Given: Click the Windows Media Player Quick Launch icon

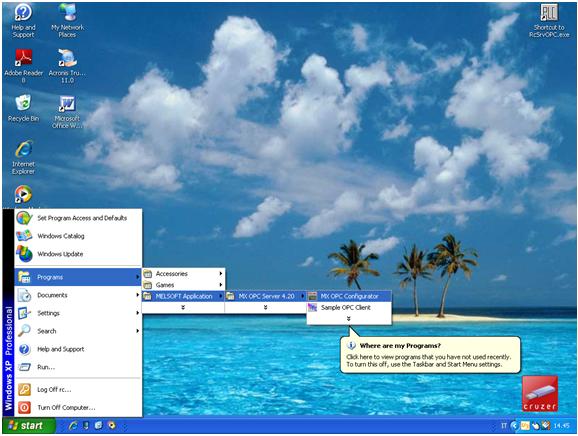Looking at the screenshot, I should pos(111,426).
